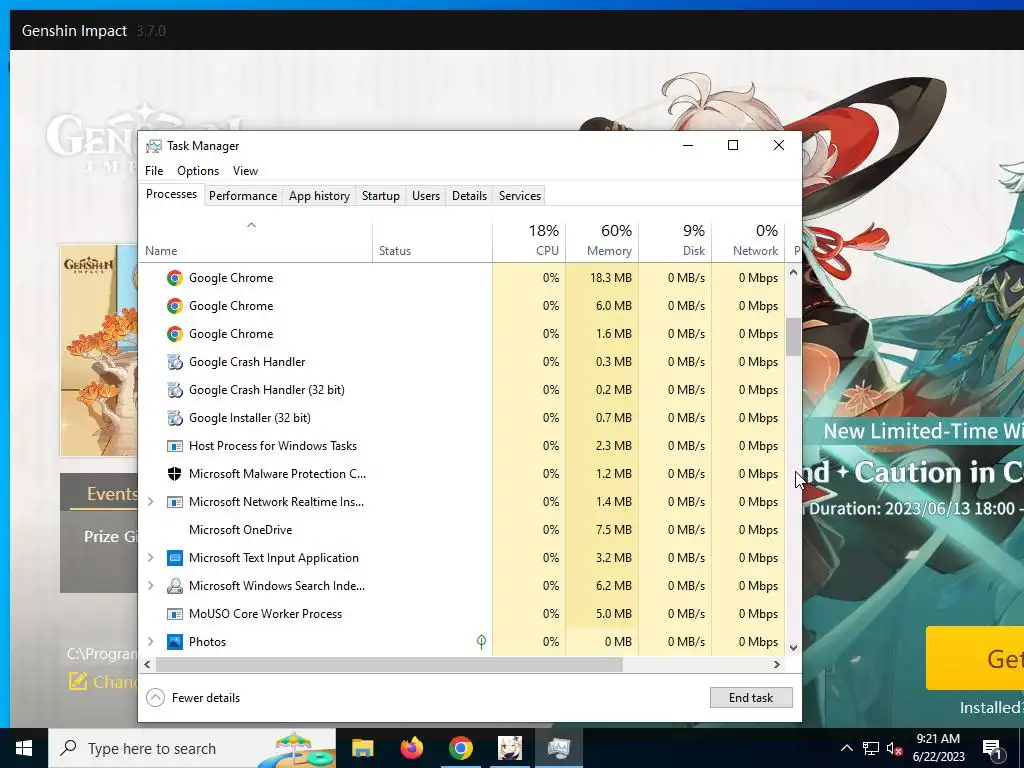
Task: Click the Genshin launcher banner thumbnail
Action: pos(99,350)
